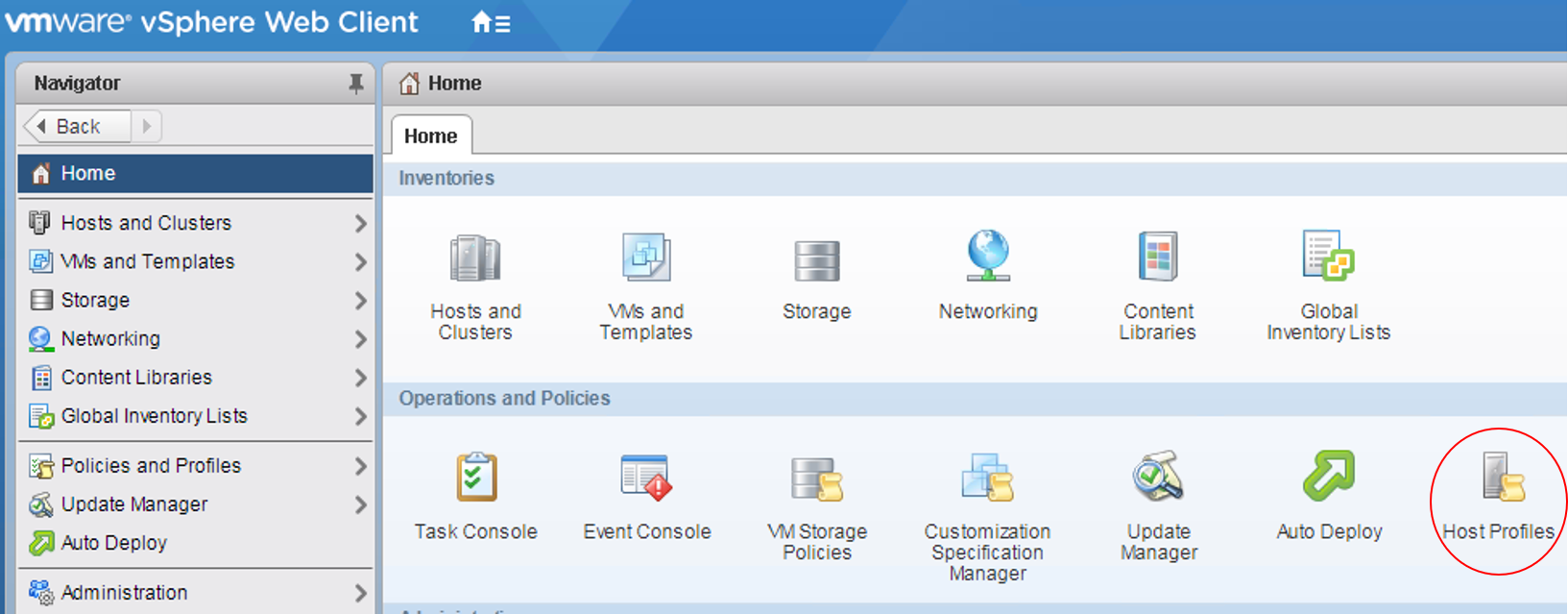Click the Content Libraries navigator icon
Screen dimensions: 1568x614
pos(41,378)
